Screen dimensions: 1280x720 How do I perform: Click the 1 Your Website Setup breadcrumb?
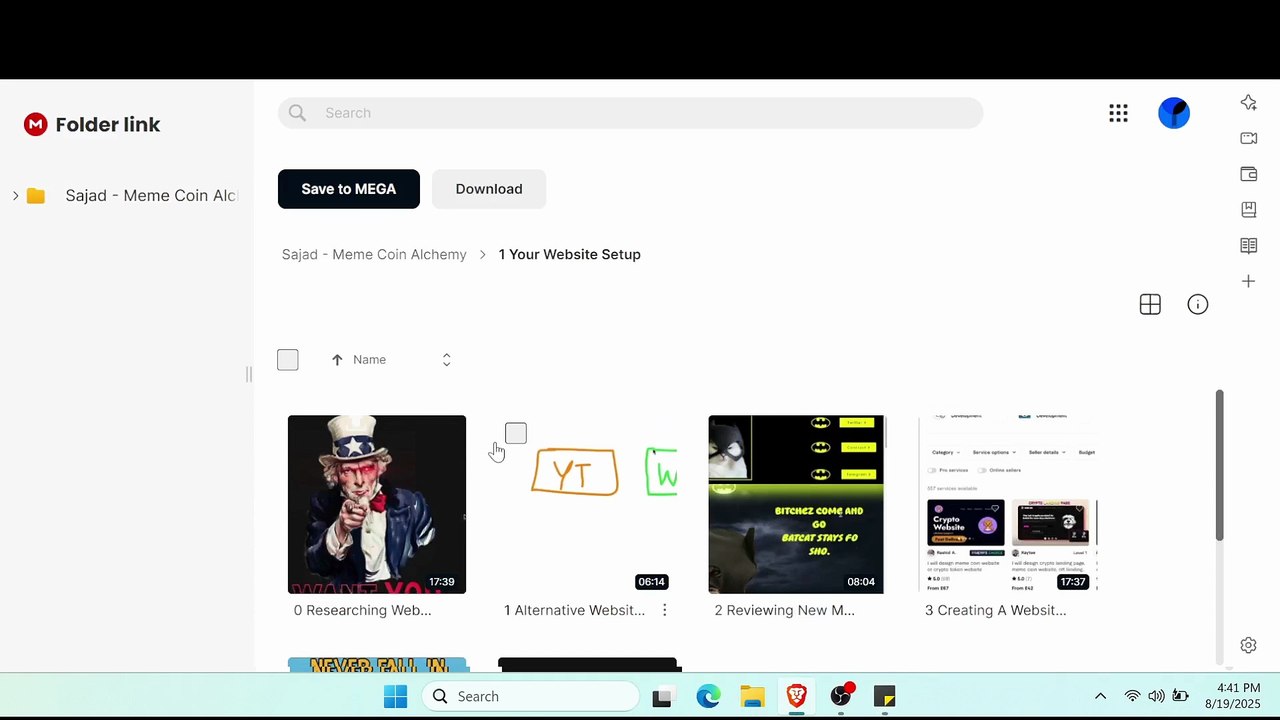[570, 254]
